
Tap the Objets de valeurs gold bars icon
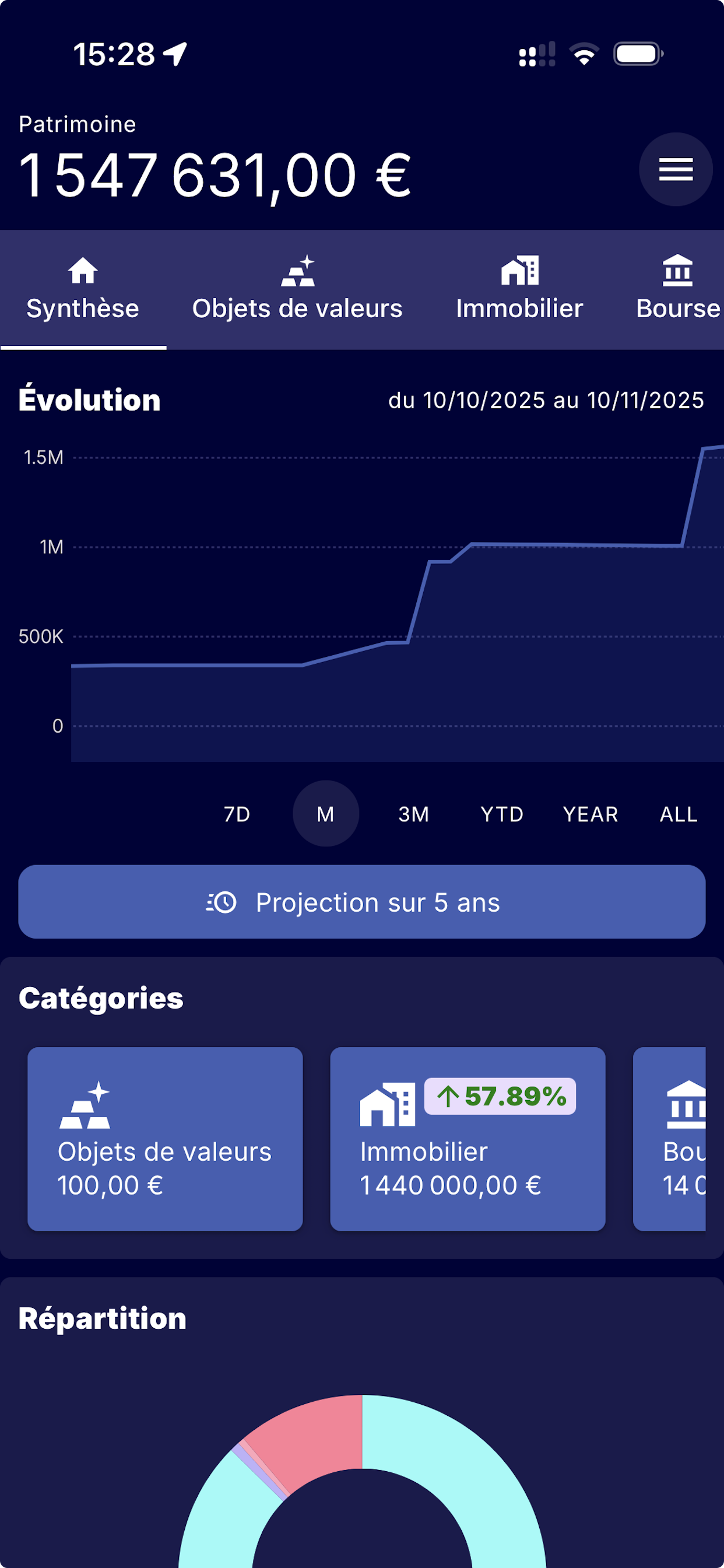297,271
